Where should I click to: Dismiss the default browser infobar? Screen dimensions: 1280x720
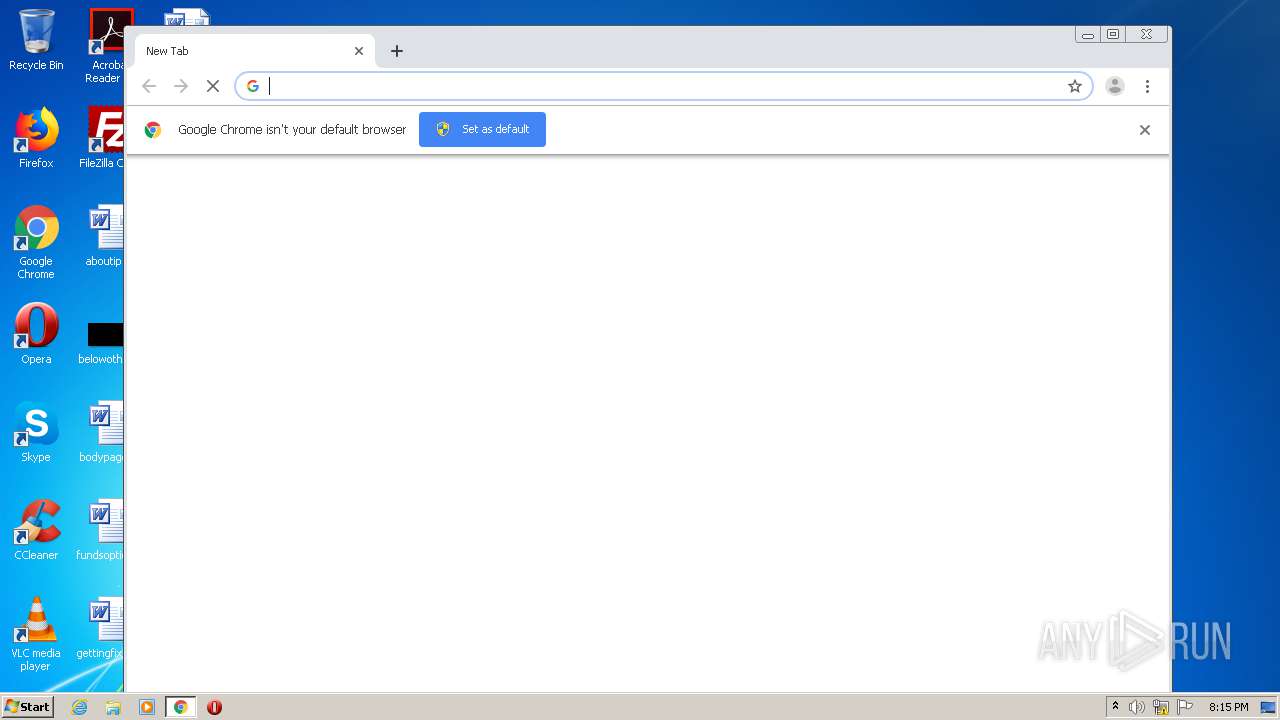[1145, 130]
